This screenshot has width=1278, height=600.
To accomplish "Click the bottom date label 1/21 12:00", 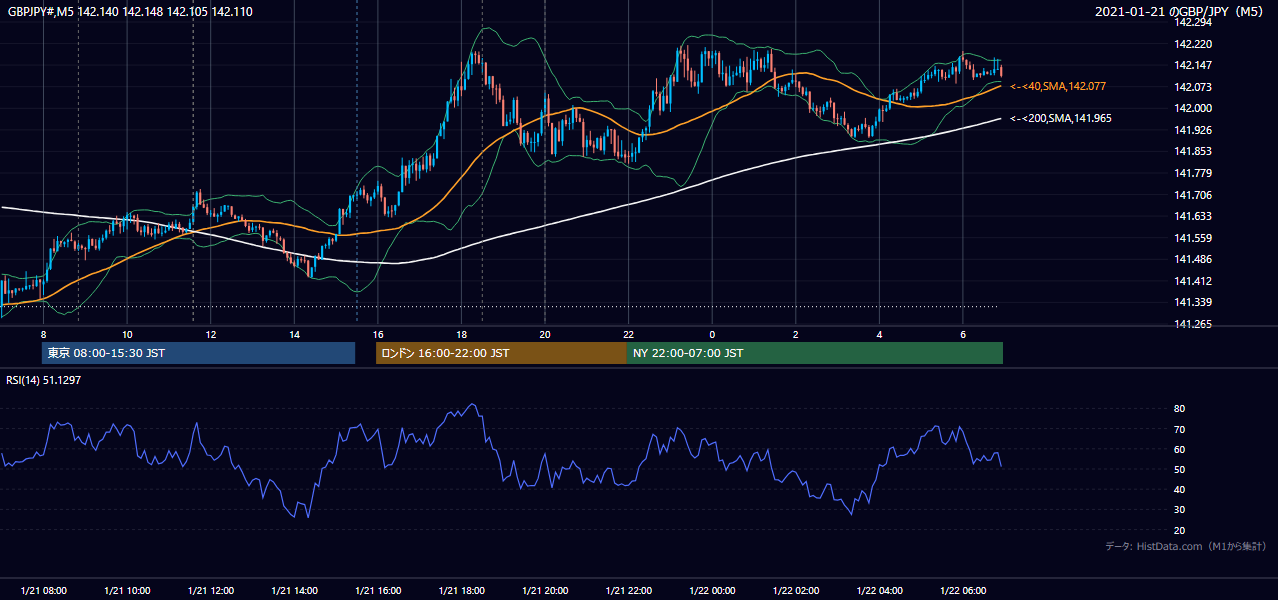I will pyautogui.click(x=210, y=590).
